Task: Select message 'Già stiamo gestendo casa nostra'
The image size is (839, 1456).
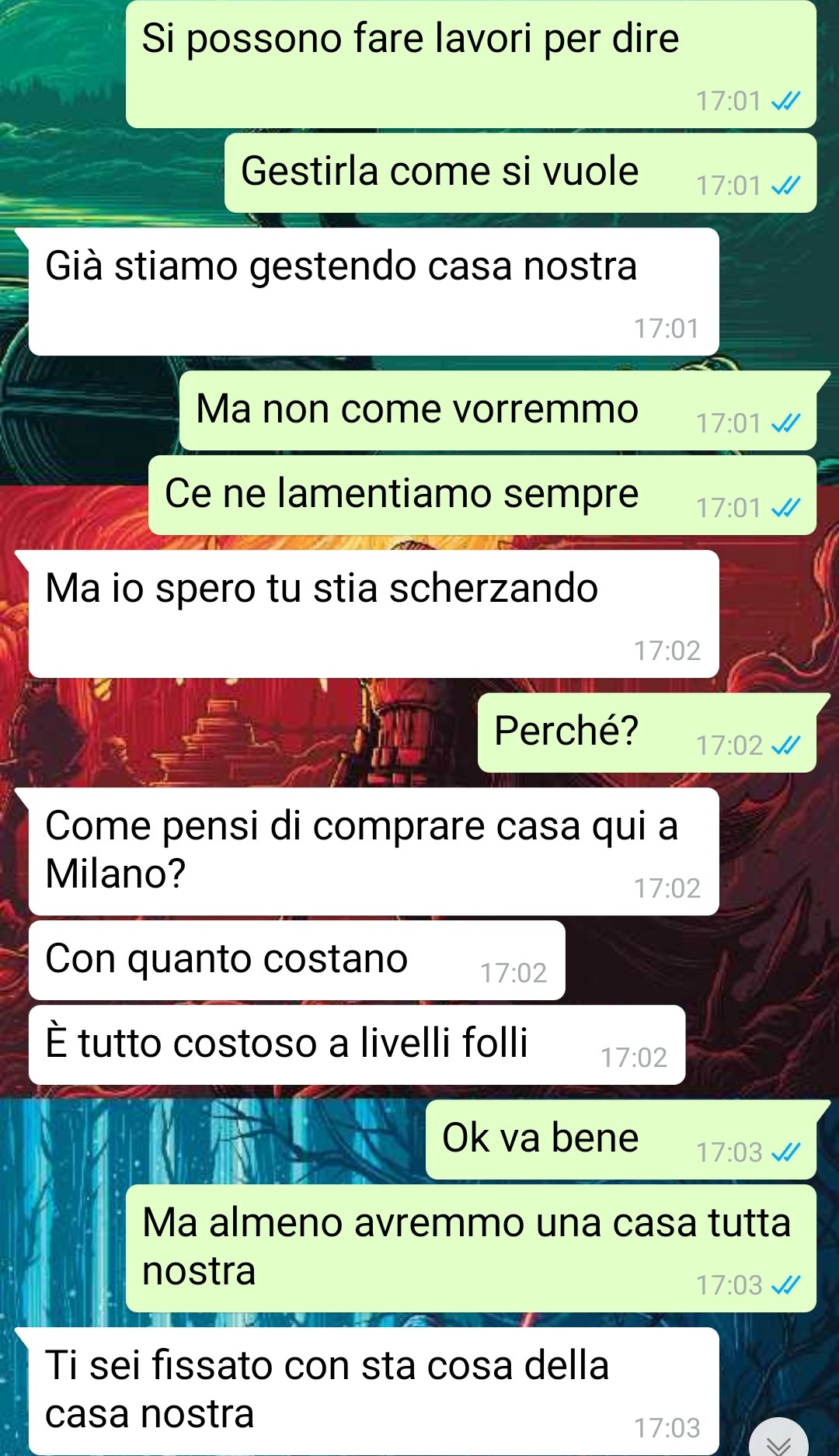Action: (x=373, y=291)
